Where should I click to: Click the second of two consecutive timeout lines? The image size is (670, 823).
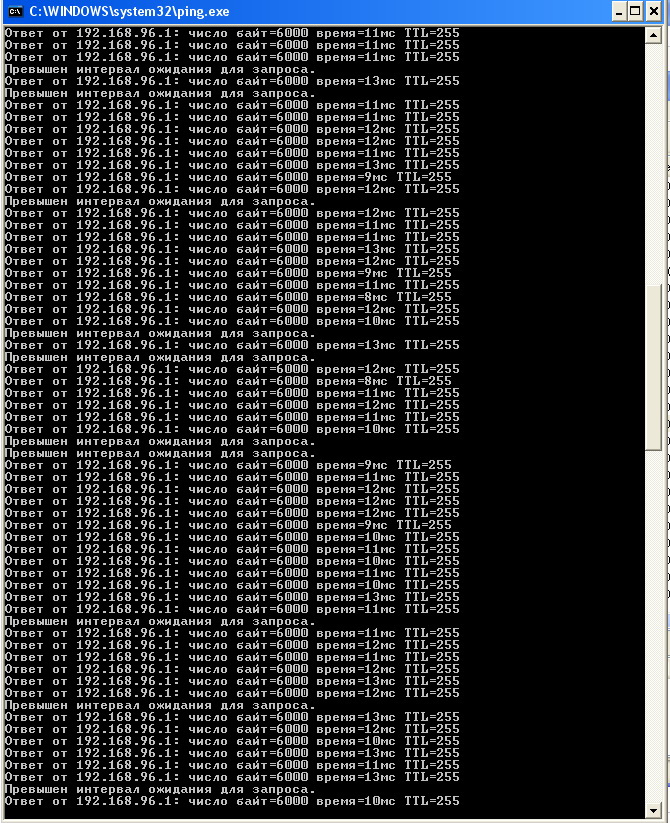click(160, 453)
